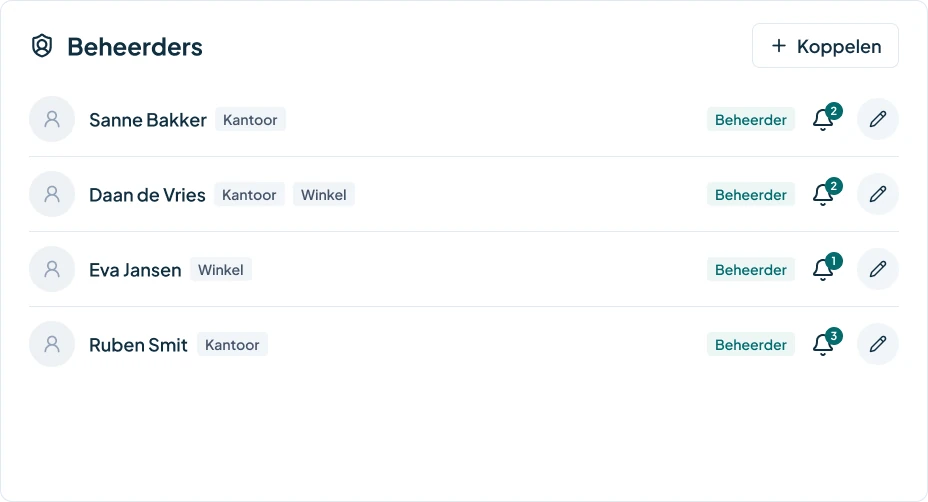Edit Eva Jansen with pencil icon
928x502 pixels.
tap(878, 269)
